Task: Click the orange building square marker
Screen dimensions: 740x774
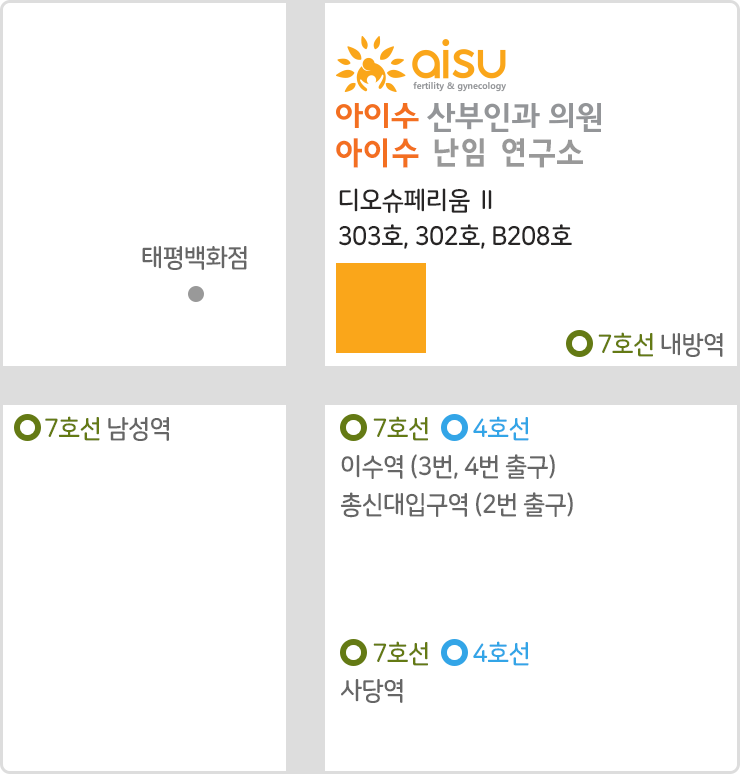Action: (381, 308)
